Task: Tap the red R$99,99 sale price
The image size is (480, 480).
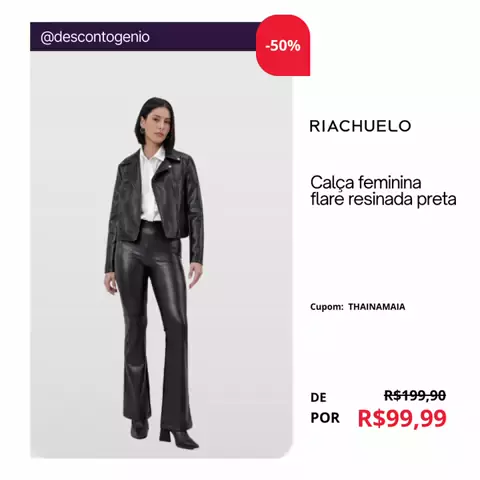Action: click(402, 418)
